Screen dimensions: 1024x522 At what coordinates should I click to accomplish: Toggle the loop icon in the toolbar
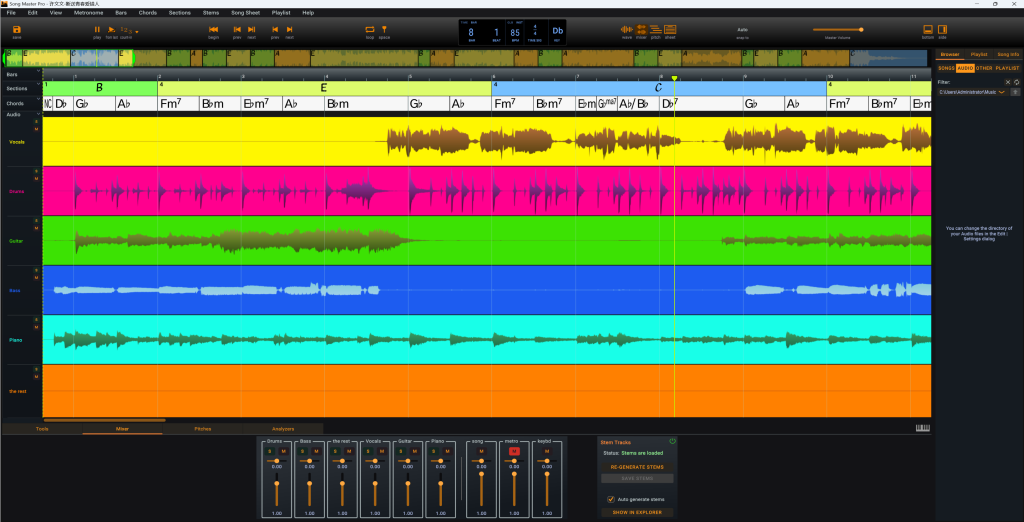[369, 31]
